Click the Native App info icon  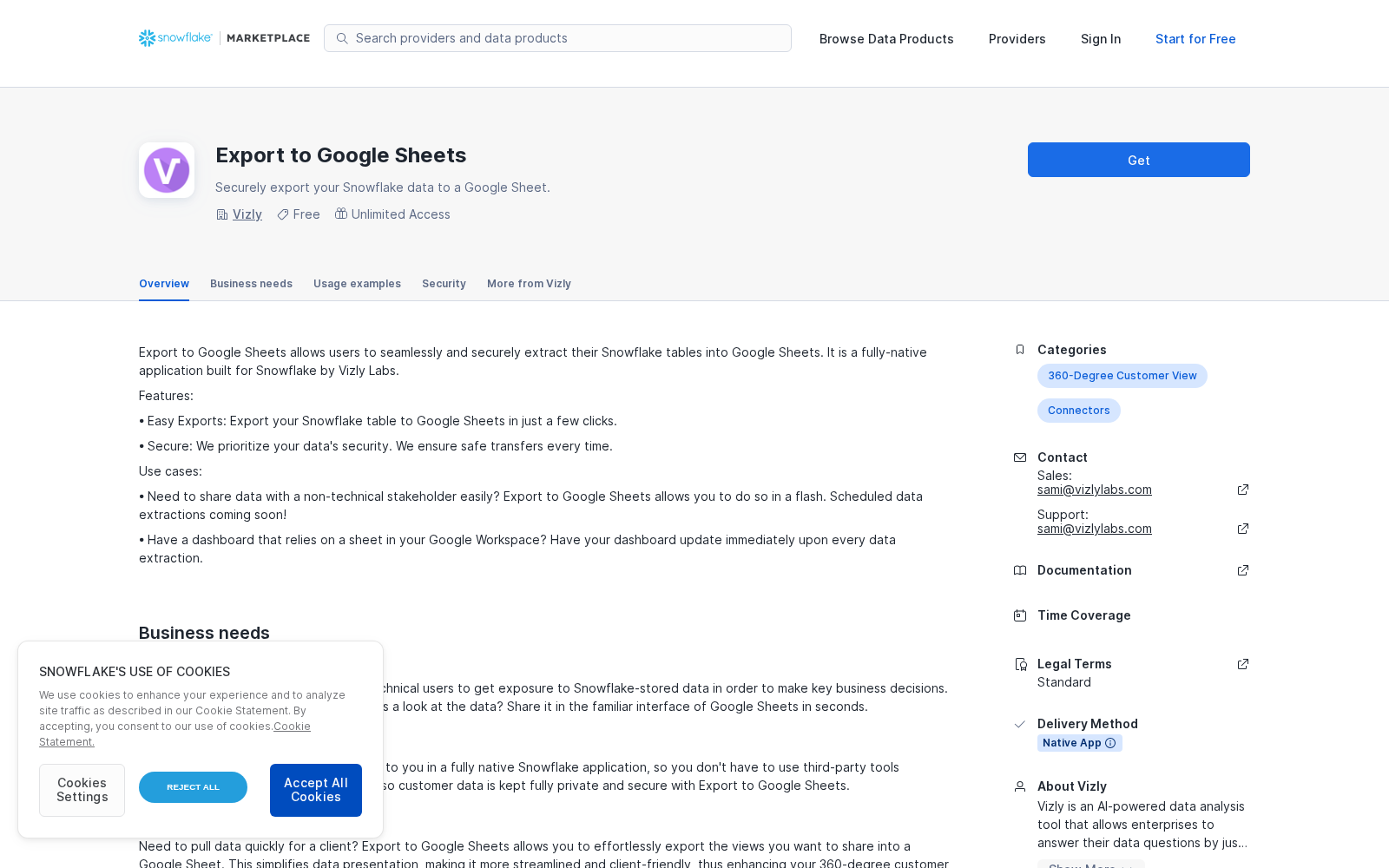click(x=1110, y=743)
